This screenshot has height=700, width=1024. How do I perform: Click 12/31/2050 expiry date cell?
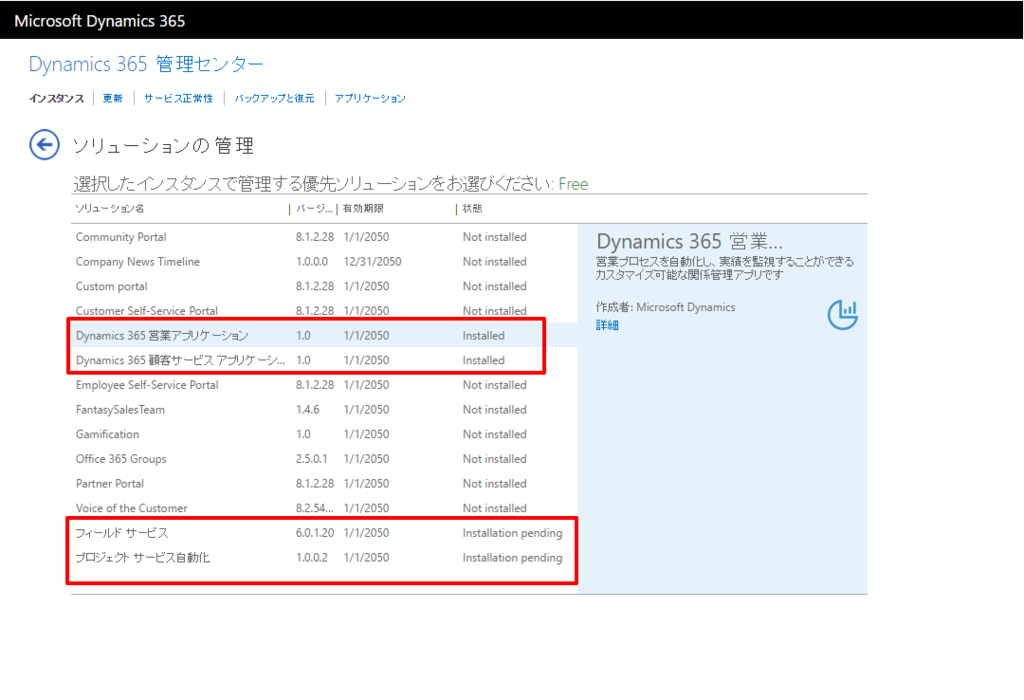[372, 262]
